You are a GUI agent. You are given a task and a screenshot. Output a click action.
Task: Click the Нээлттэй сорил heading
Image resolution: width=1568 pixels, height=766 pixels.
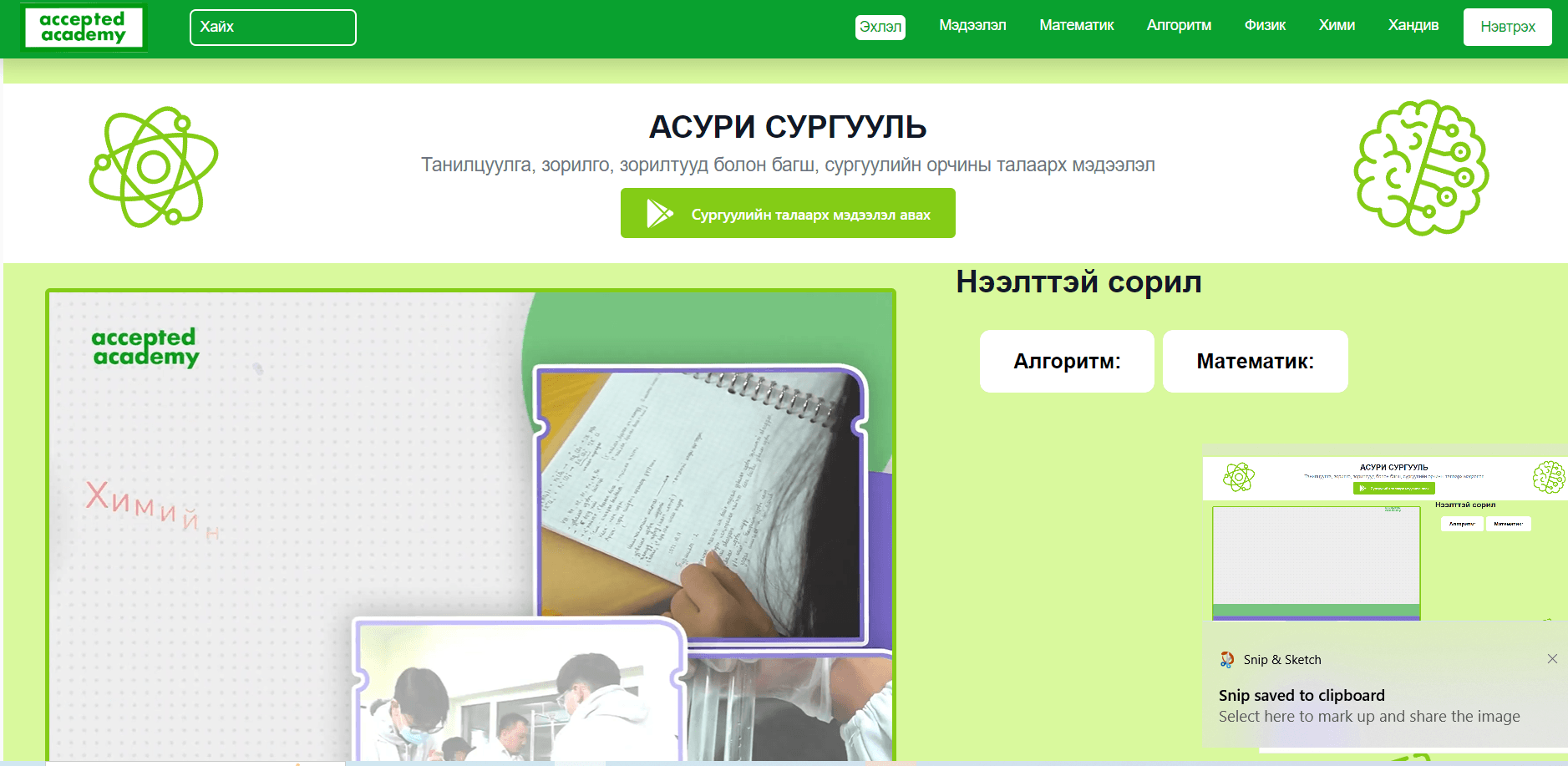coord(1078,282)
